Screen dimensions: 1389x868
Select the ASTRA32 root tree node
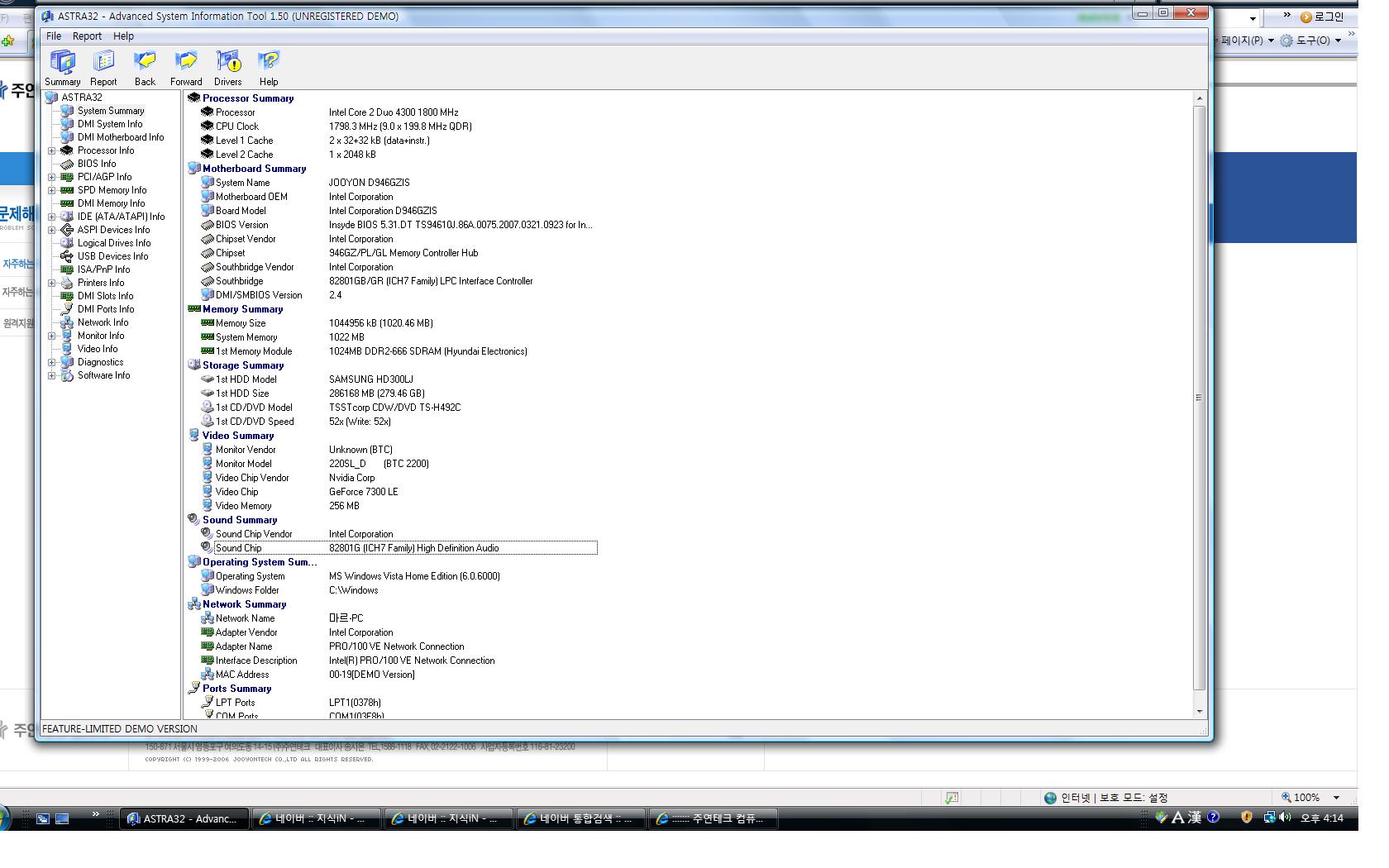81,98
